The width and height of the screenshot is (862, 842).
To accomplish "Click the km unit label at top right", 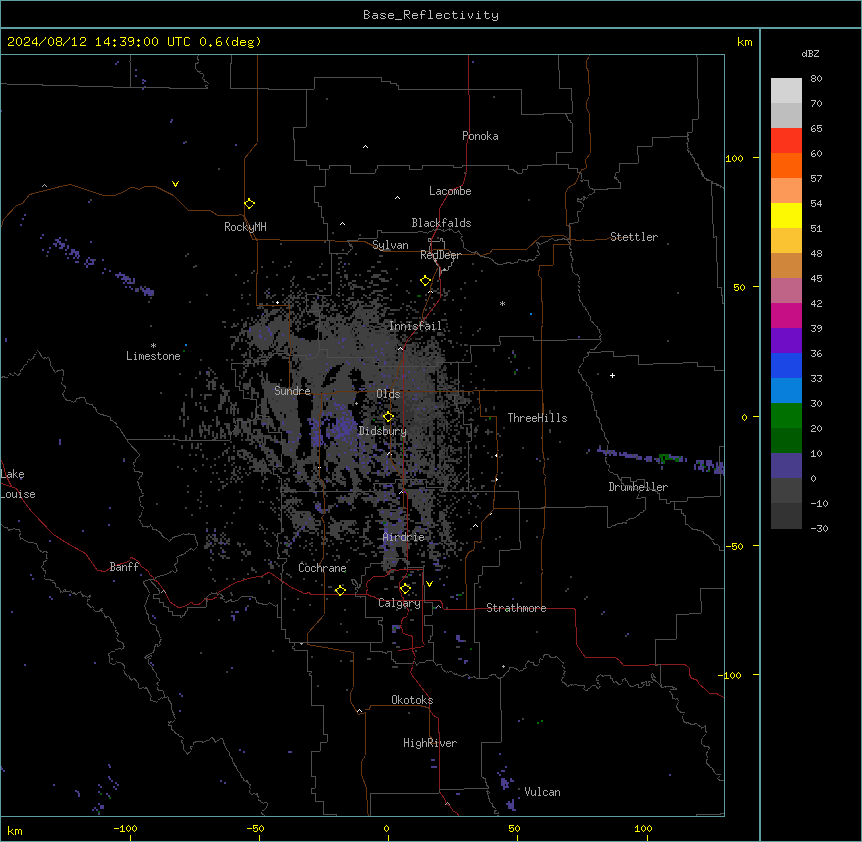I will [744, 42].
